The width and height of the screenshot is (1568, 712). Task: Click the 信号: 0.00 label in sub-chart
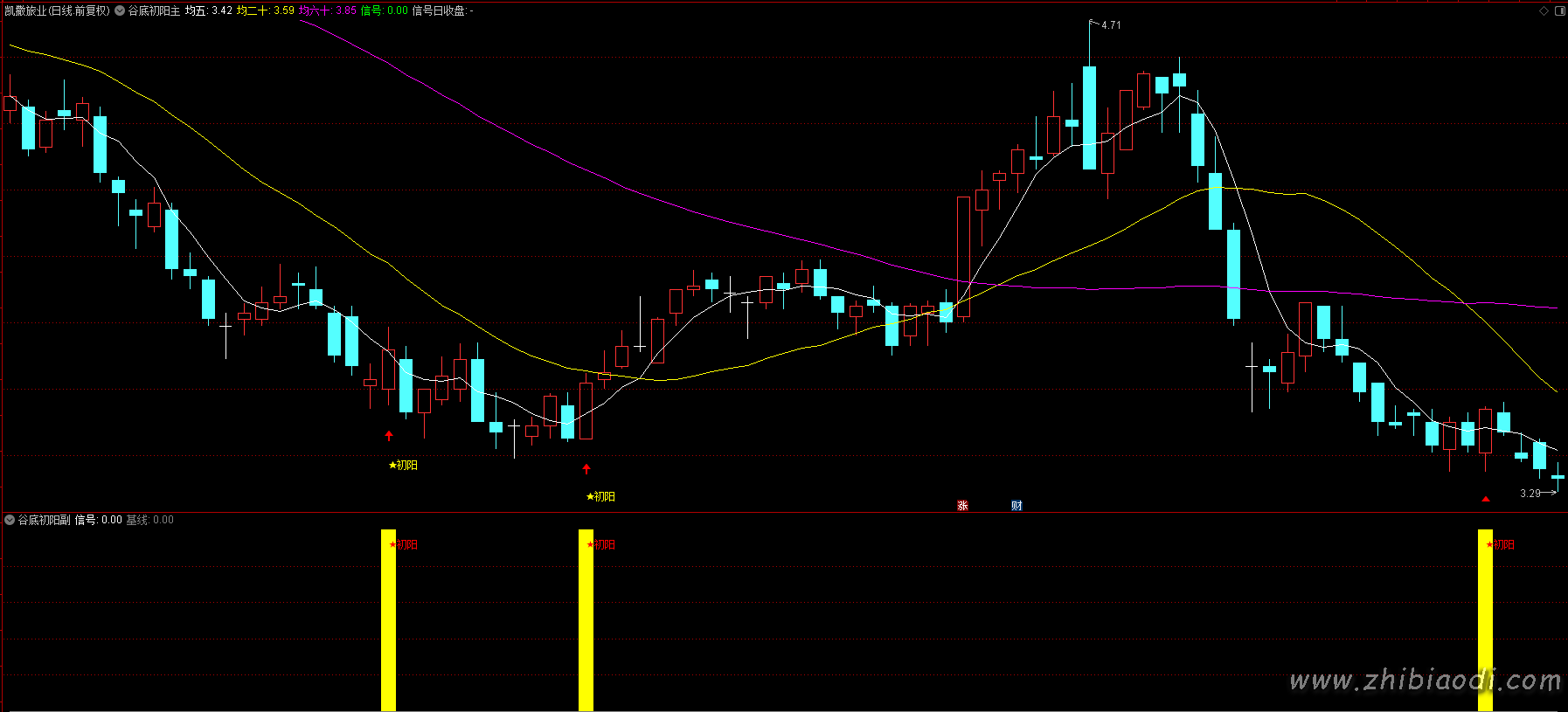98,520
